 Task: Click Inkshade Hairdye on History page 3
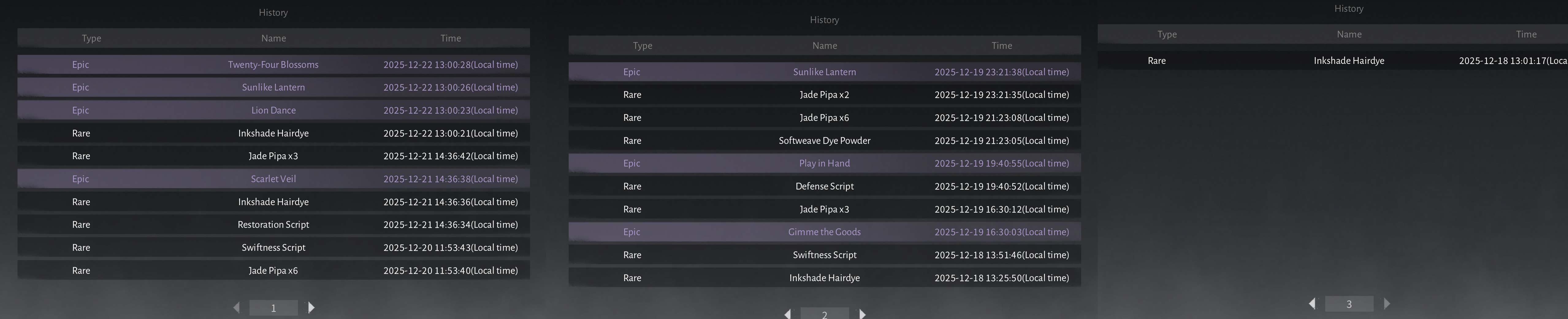[1349, 61]
